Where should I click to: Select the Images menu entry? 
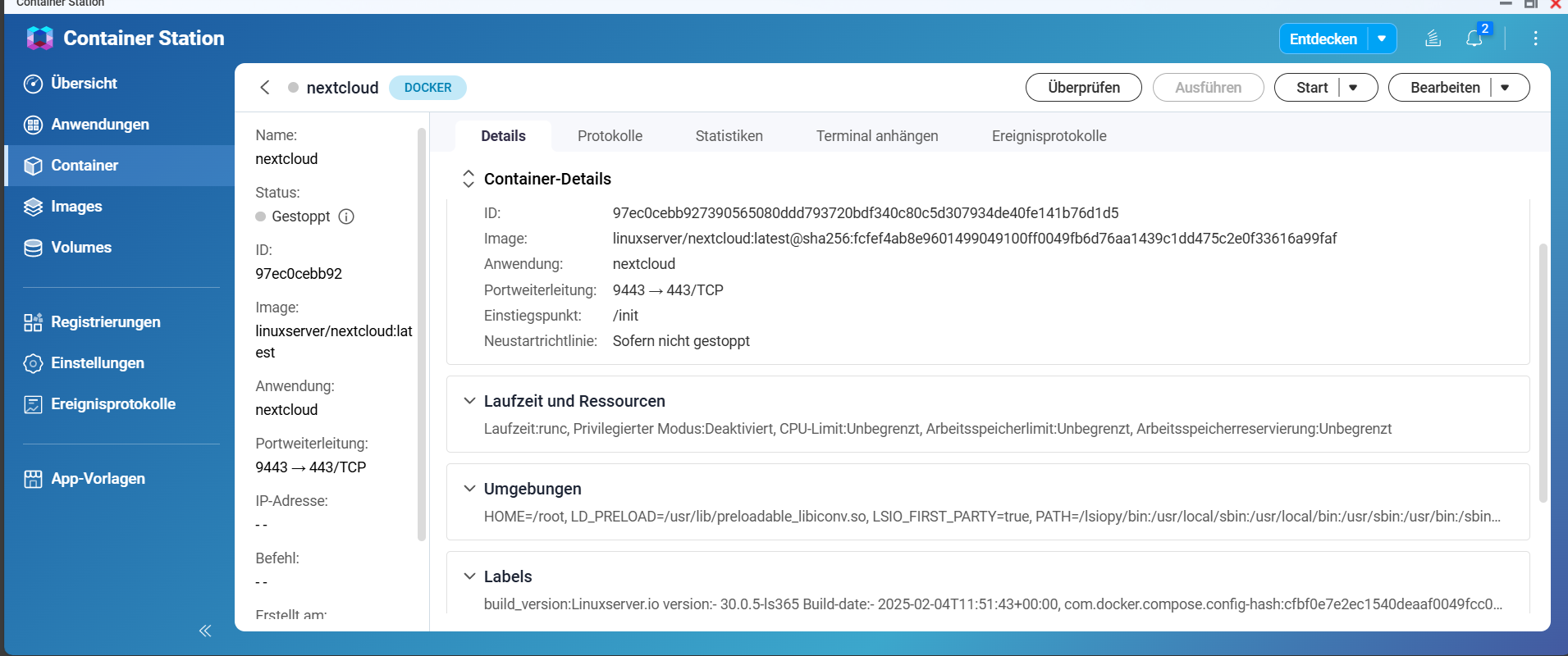coord(120,207)
